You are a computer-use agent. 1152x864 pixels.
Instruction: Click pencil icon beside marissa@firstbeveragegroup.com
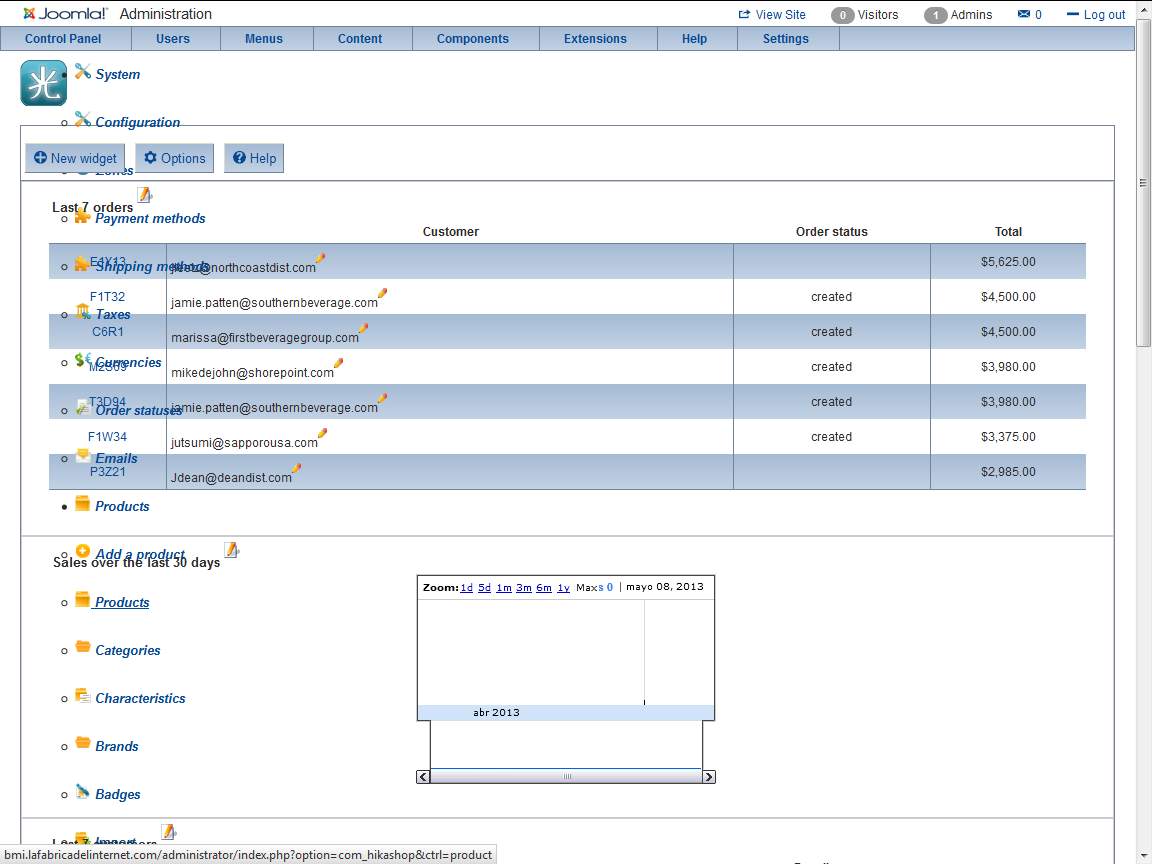click(363, 328)
